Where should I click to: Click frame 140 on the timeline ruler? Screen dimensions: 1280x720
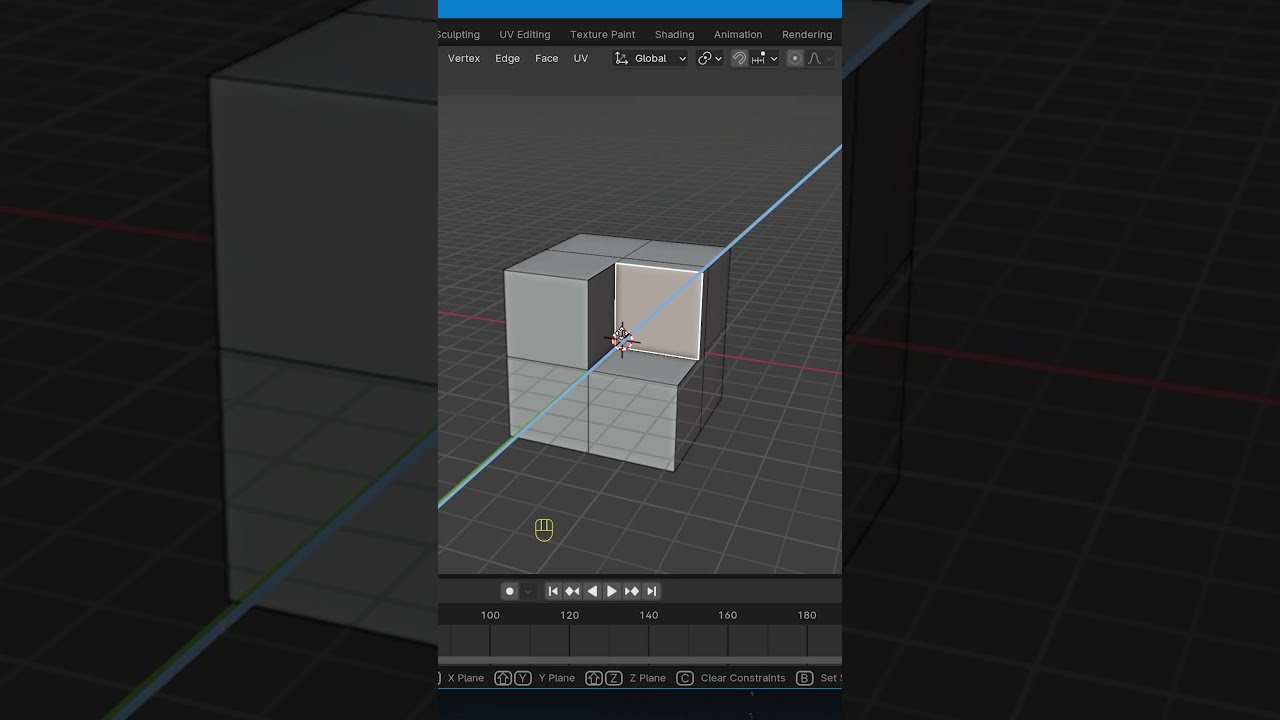click(x=649, y=615)
